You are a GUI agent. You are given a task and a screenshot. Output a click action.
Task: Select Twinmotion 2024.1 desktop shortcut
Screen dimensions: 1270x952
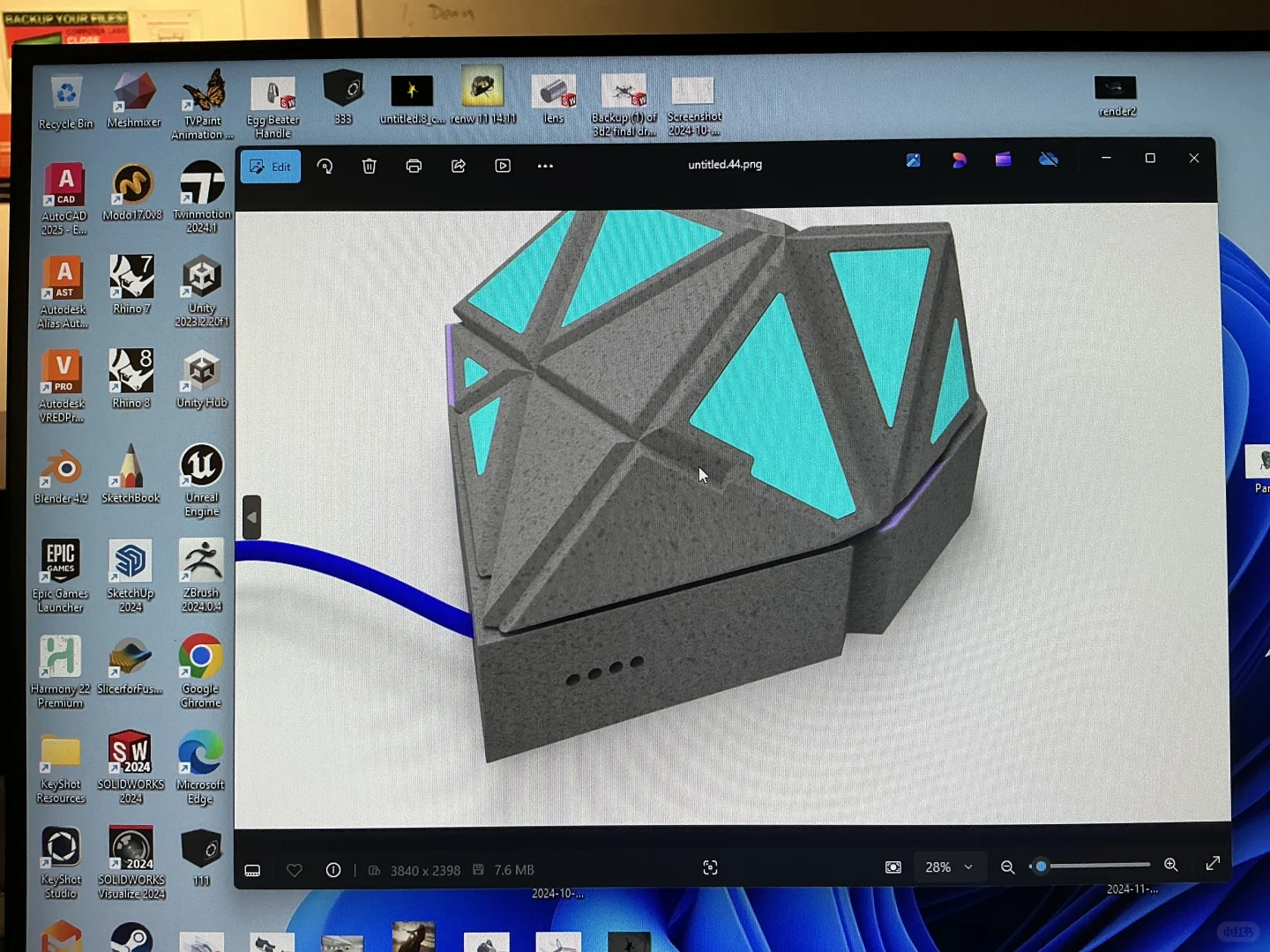point(202,197)
